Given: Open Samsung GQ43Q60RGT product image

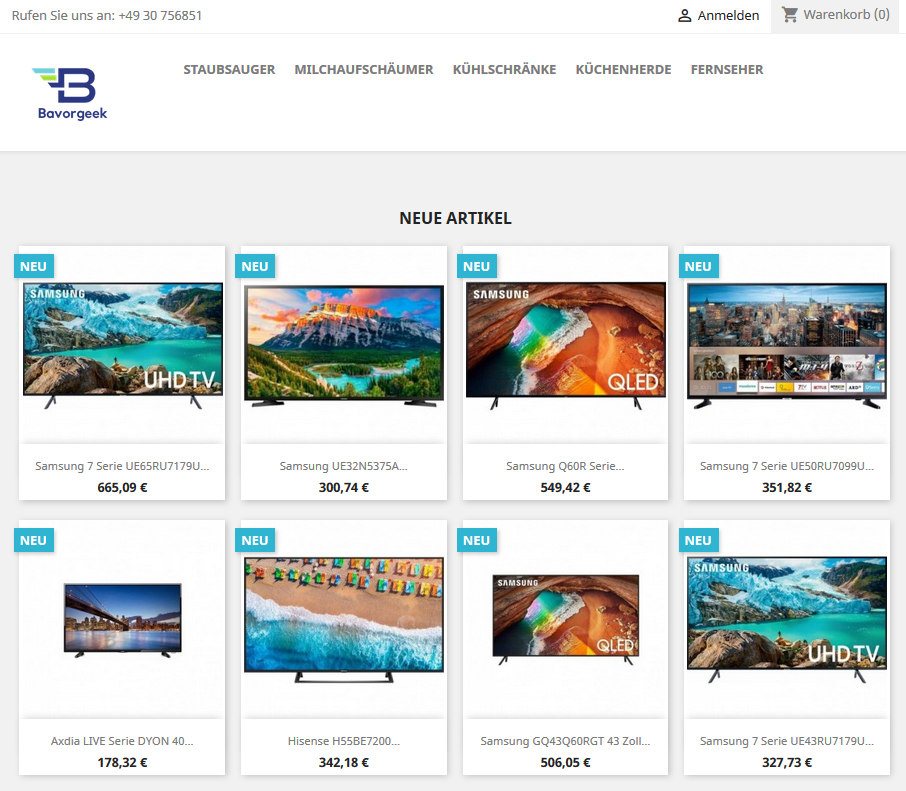Looking at the screenshot, I should click(x=565, y=620).
